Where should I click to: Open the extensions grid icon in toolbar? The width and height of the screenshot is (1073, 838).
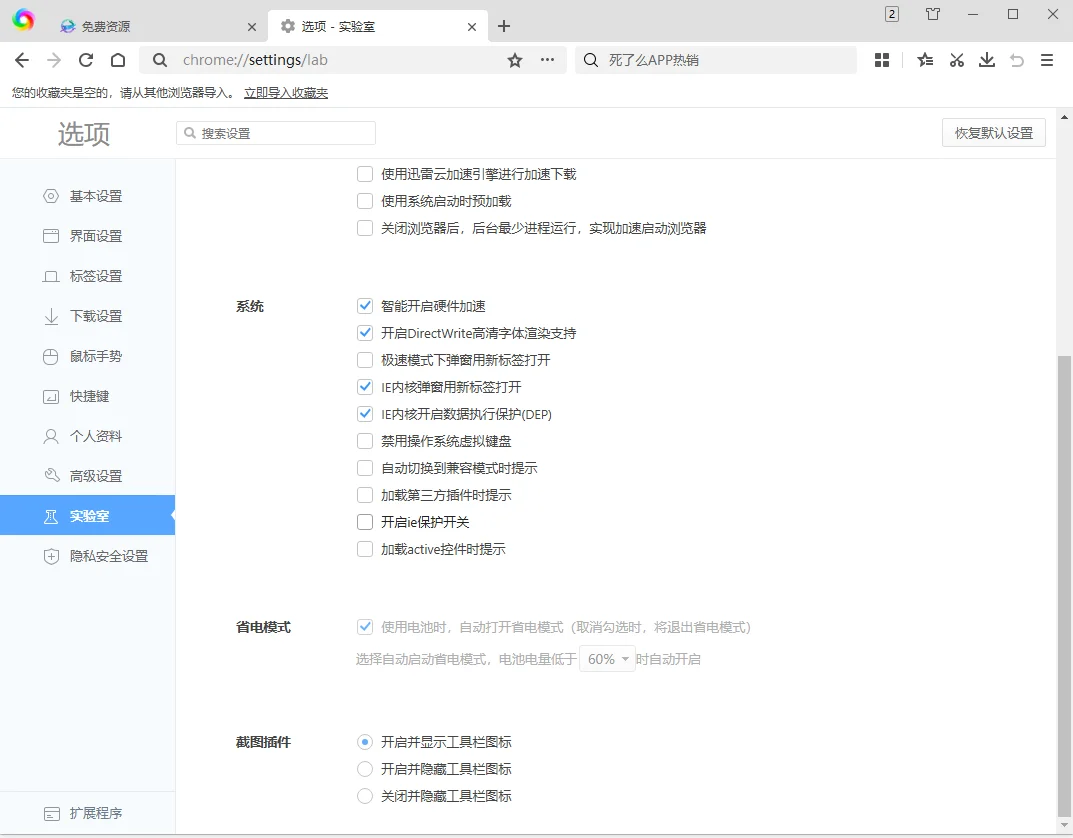(x=881, y=60)
